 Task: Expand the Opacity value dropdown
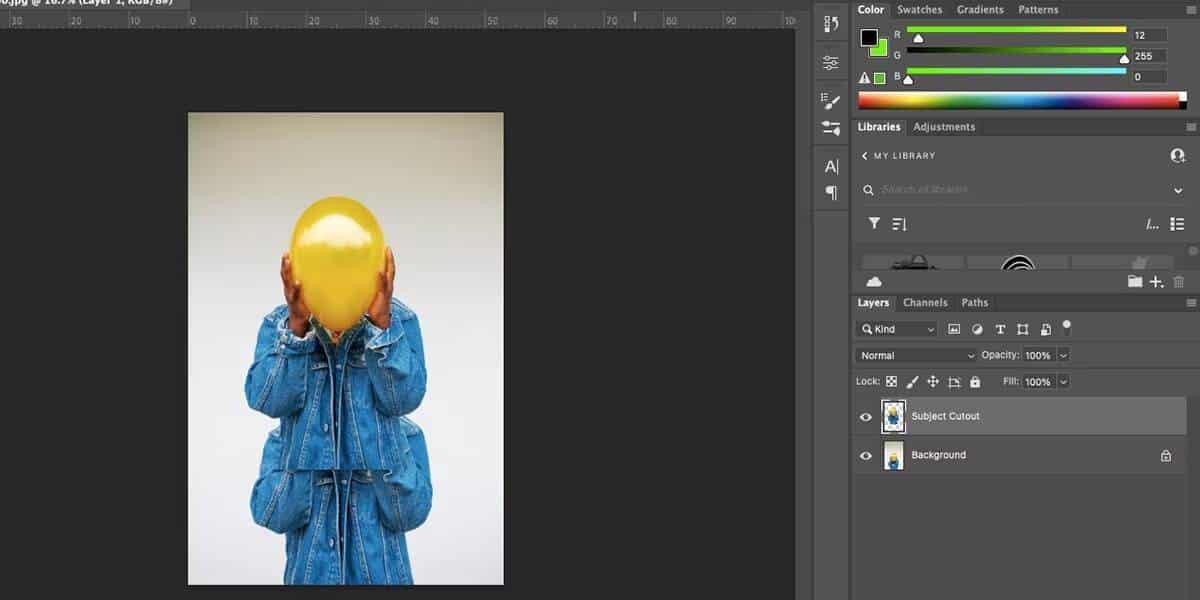1062,355
